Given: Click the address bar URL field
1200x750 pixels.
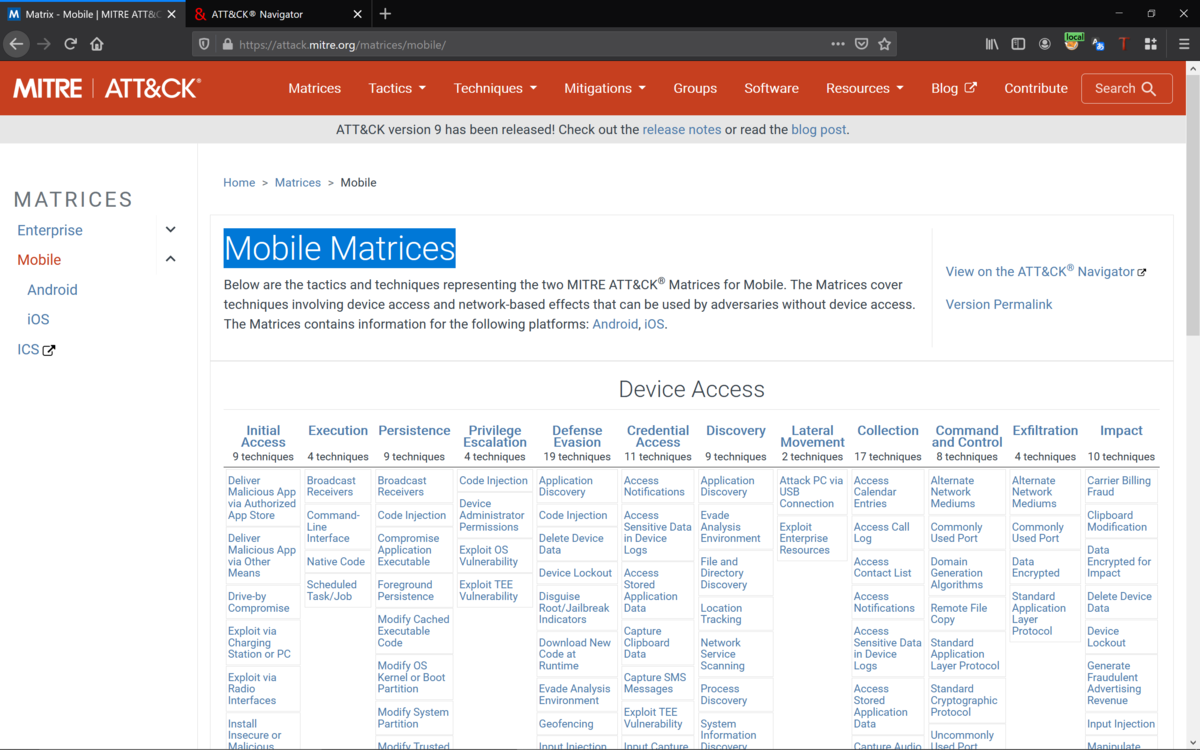Looking at the screenshot, I should coord(530,44).
